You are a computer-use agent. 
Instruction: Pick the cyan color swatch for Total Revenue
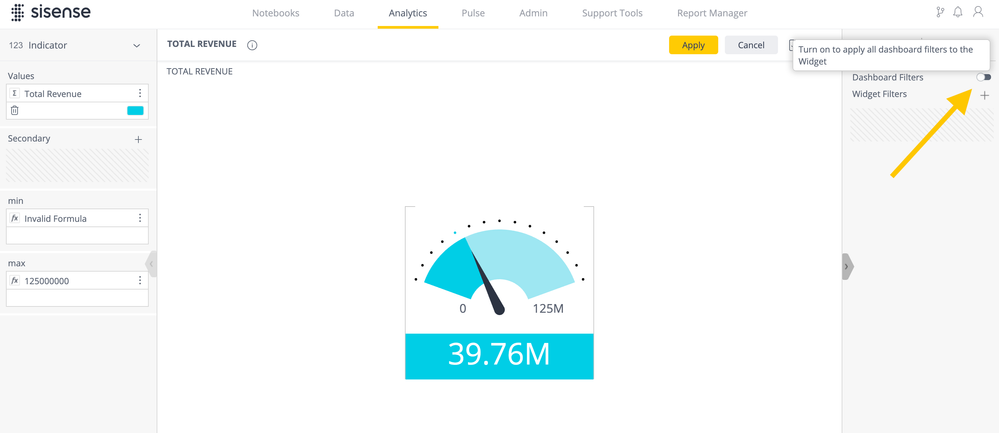pos(135,111)
